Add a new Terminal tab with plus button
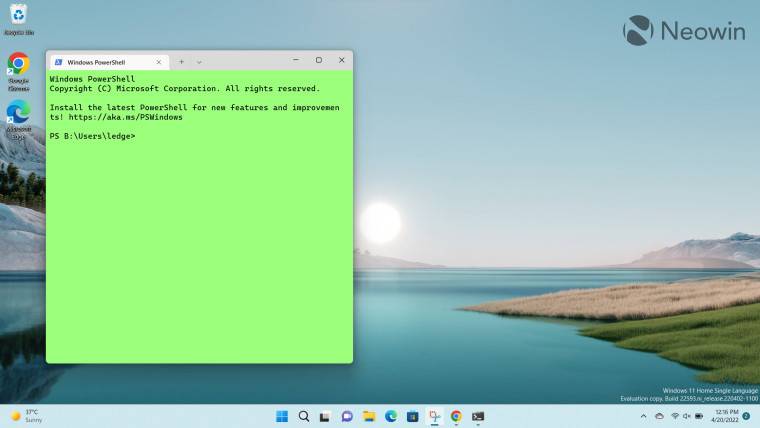Screen dimensions: 760x428 pos(181,62)
